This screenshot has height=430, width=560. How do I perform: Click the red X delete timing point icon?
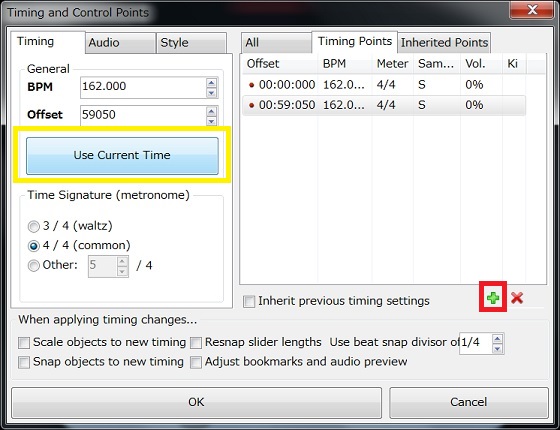pyautogui.click(x=517, y=298)
